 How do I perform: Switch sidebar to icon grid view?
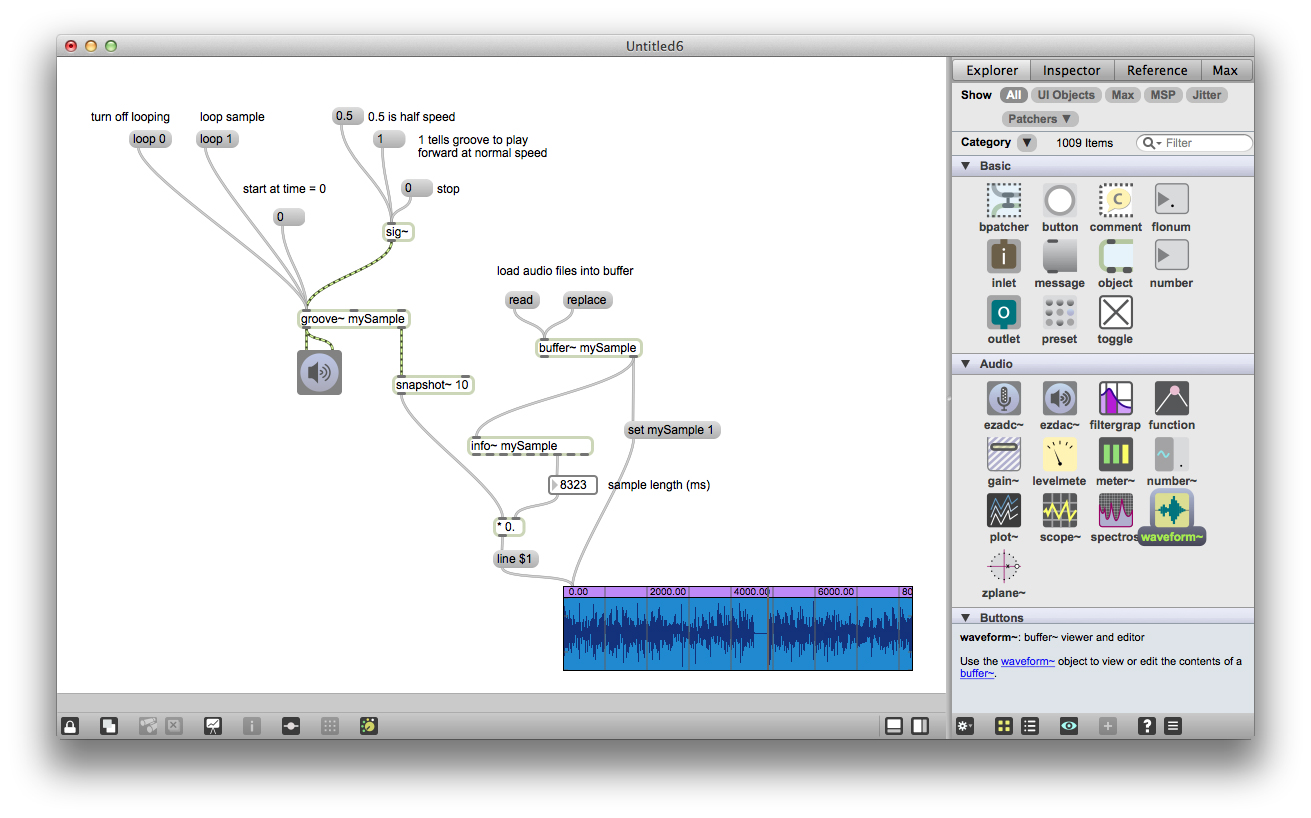click(x=1004, y=726)
